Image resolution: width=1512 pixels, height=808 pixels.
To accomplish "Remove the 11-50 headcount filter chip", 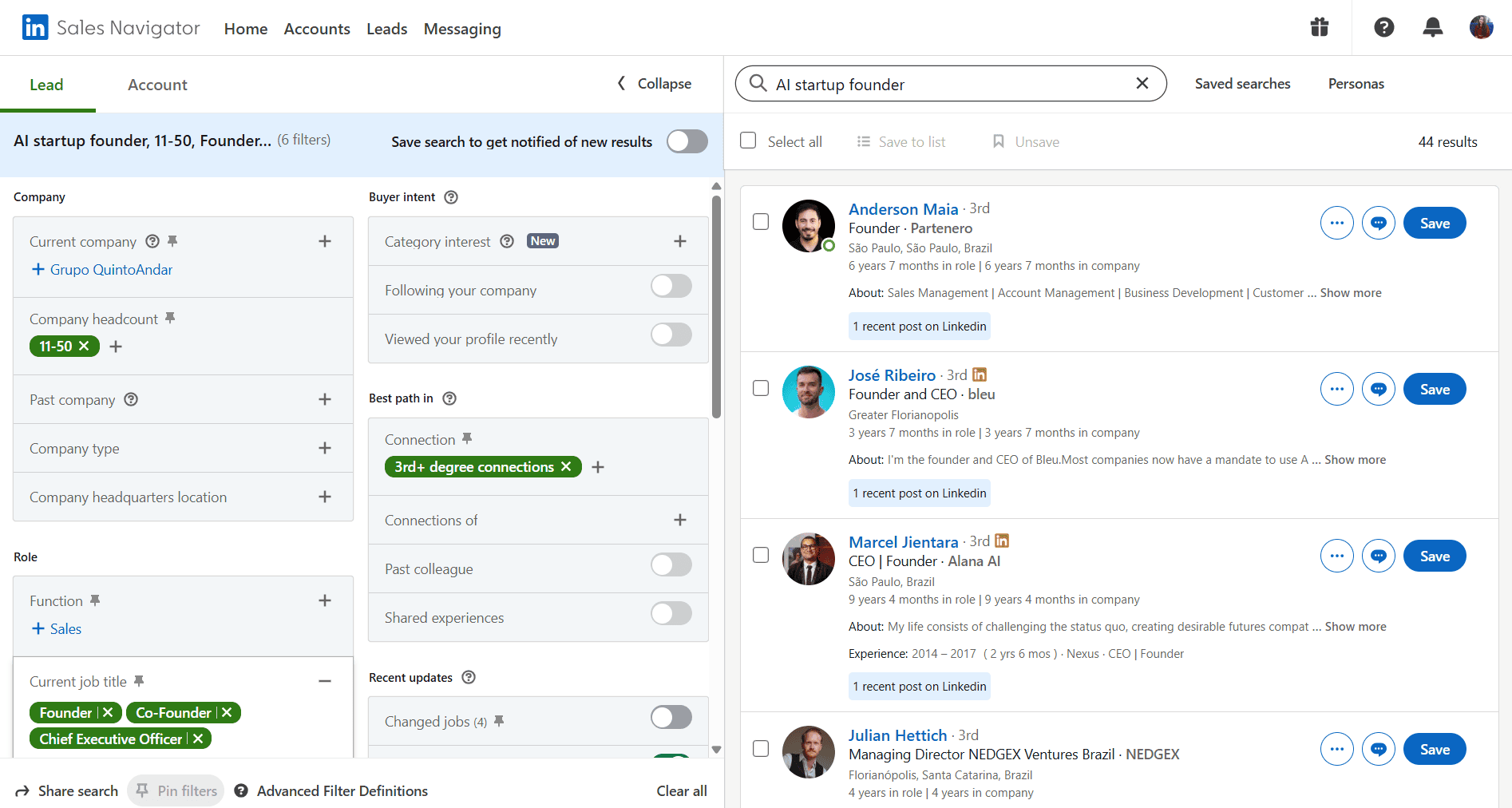I will [x=84, y=346].
